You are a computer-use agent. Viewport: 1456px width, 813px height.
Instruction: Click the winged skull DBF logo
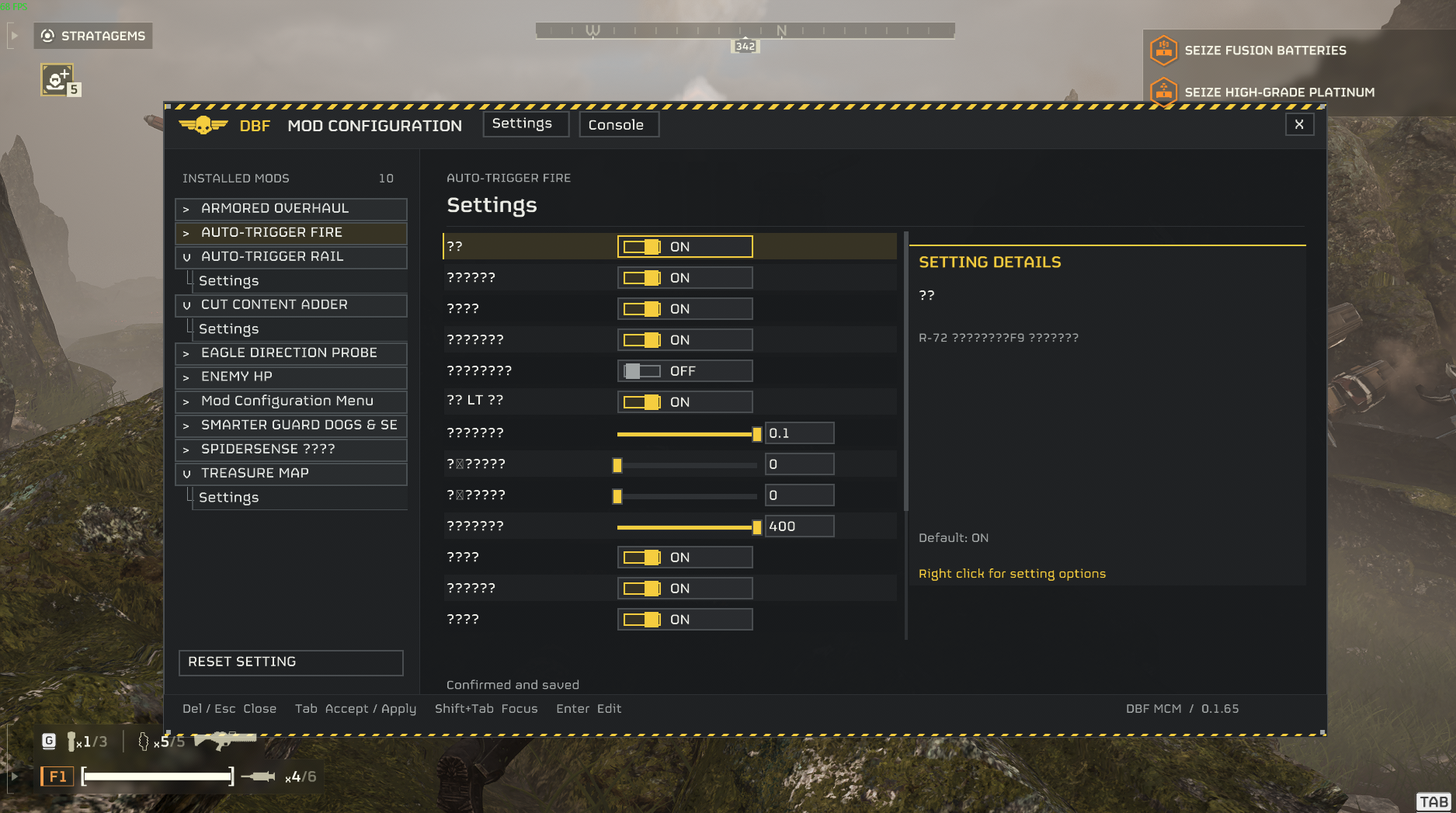tap(203, 125)
